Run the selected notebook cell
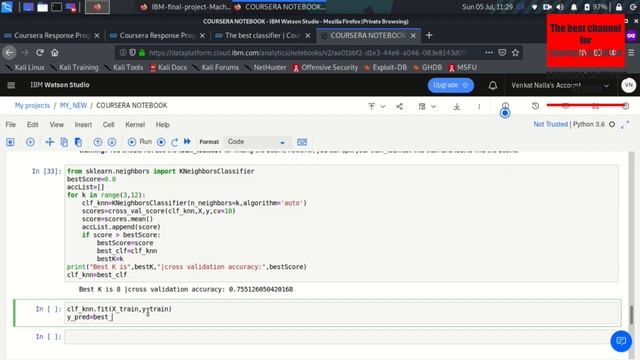 [140, 142]
